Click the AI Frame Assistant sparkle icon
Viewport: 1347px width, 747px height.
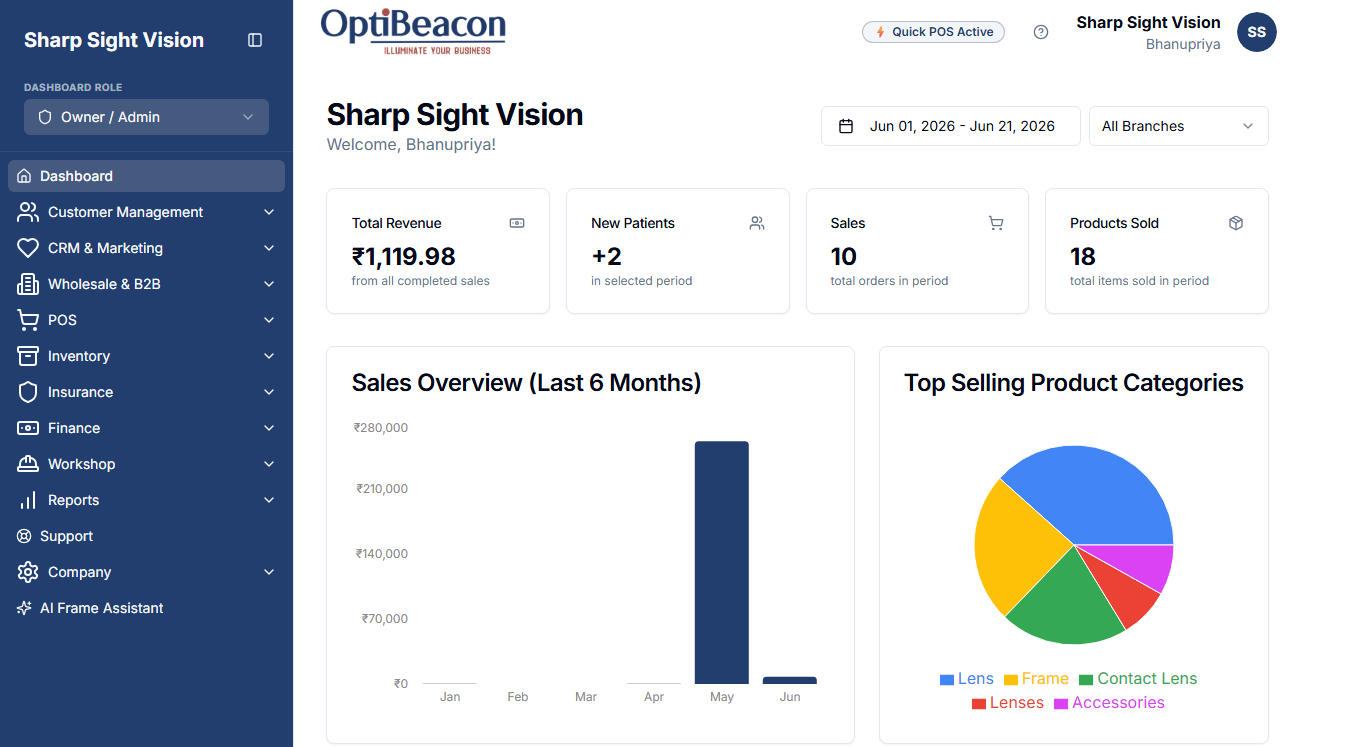pos(24,608)
